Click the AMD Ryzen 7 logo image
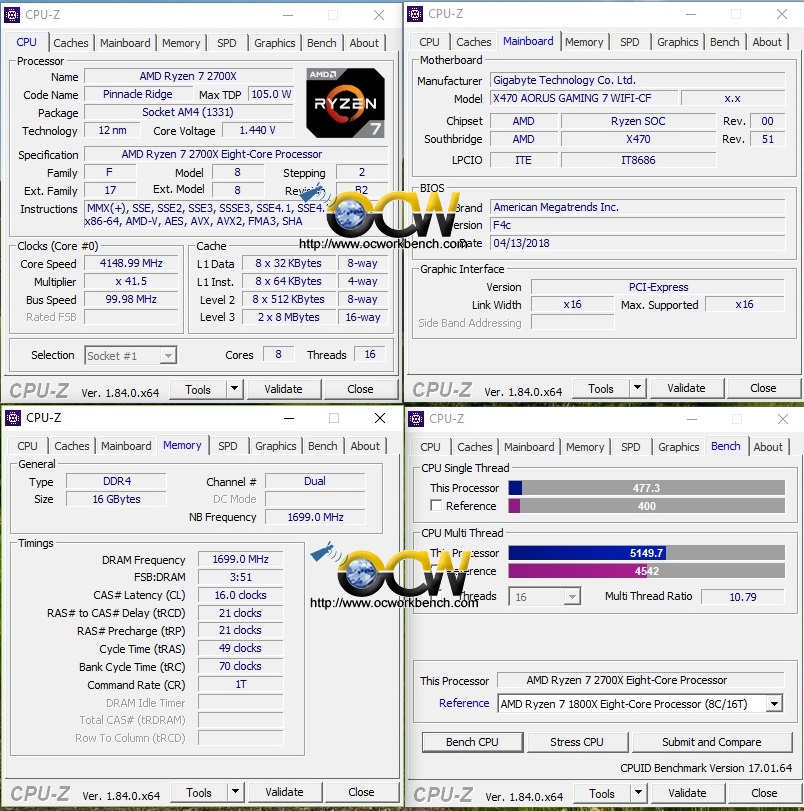 (x=345, y=103)
